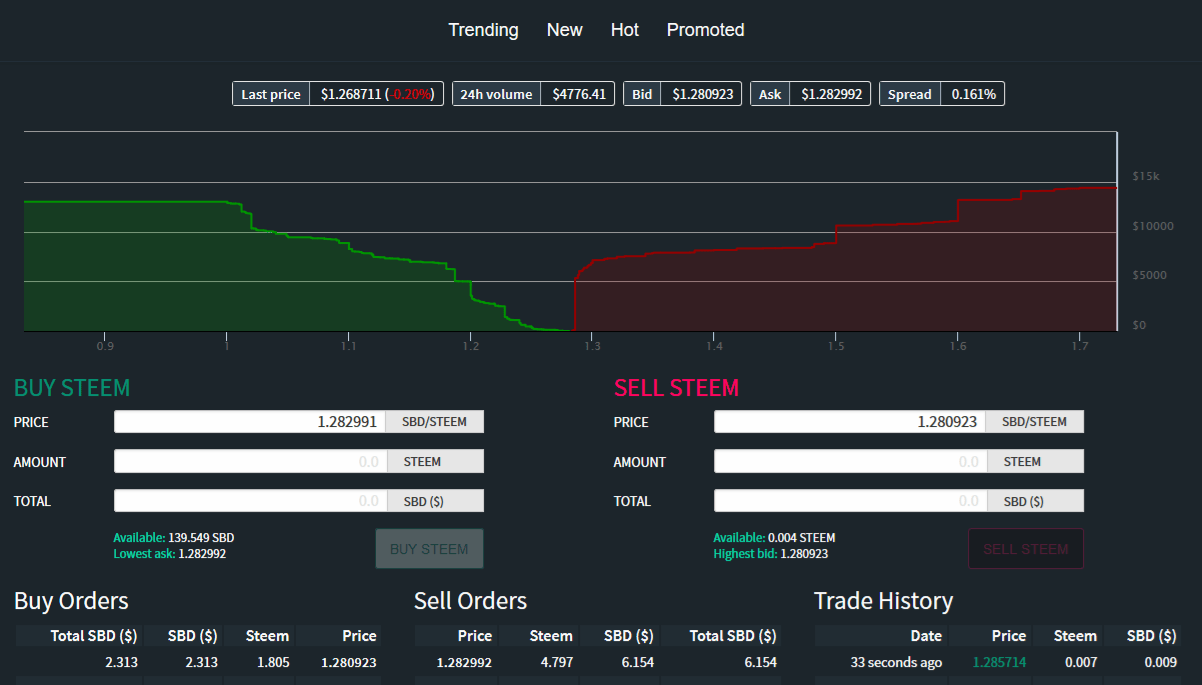Click the Buy Orders Total SBD ($) header

[x=94, y=636]
